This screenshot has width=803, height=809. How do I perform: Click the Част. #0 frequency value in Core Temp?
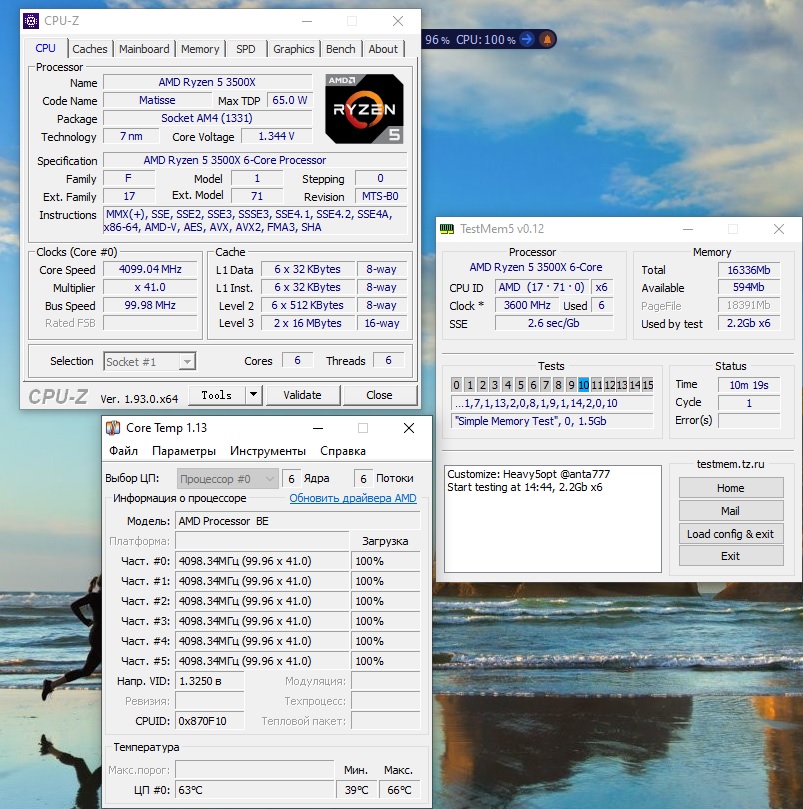tap(262, 561)
